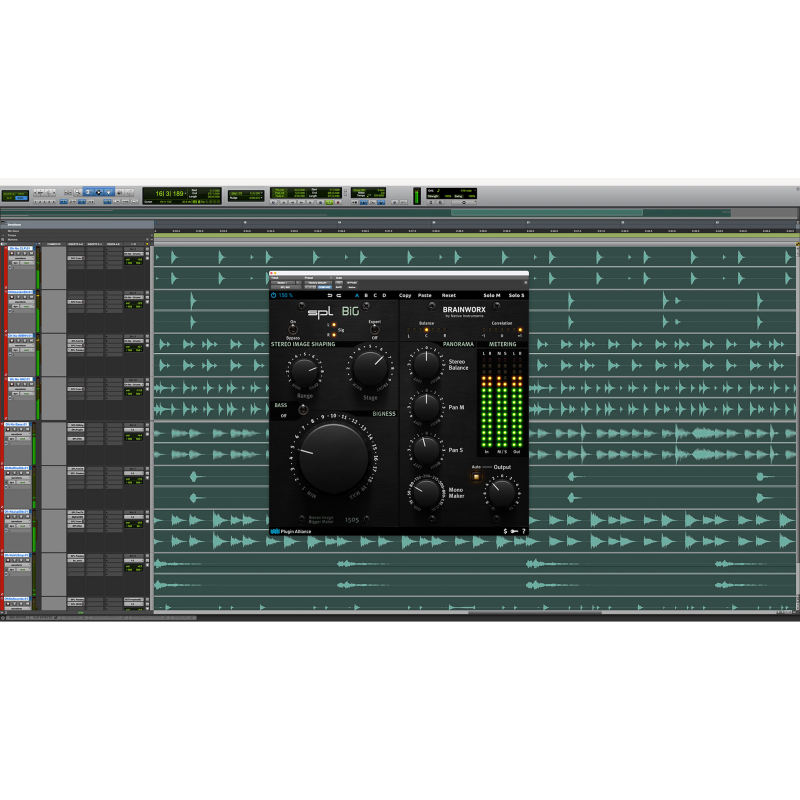This screenshot has height=800, width=800.
Task: Click the COMPARE button in plugin header
Action: pyautogui.click(x=324, y=287)
